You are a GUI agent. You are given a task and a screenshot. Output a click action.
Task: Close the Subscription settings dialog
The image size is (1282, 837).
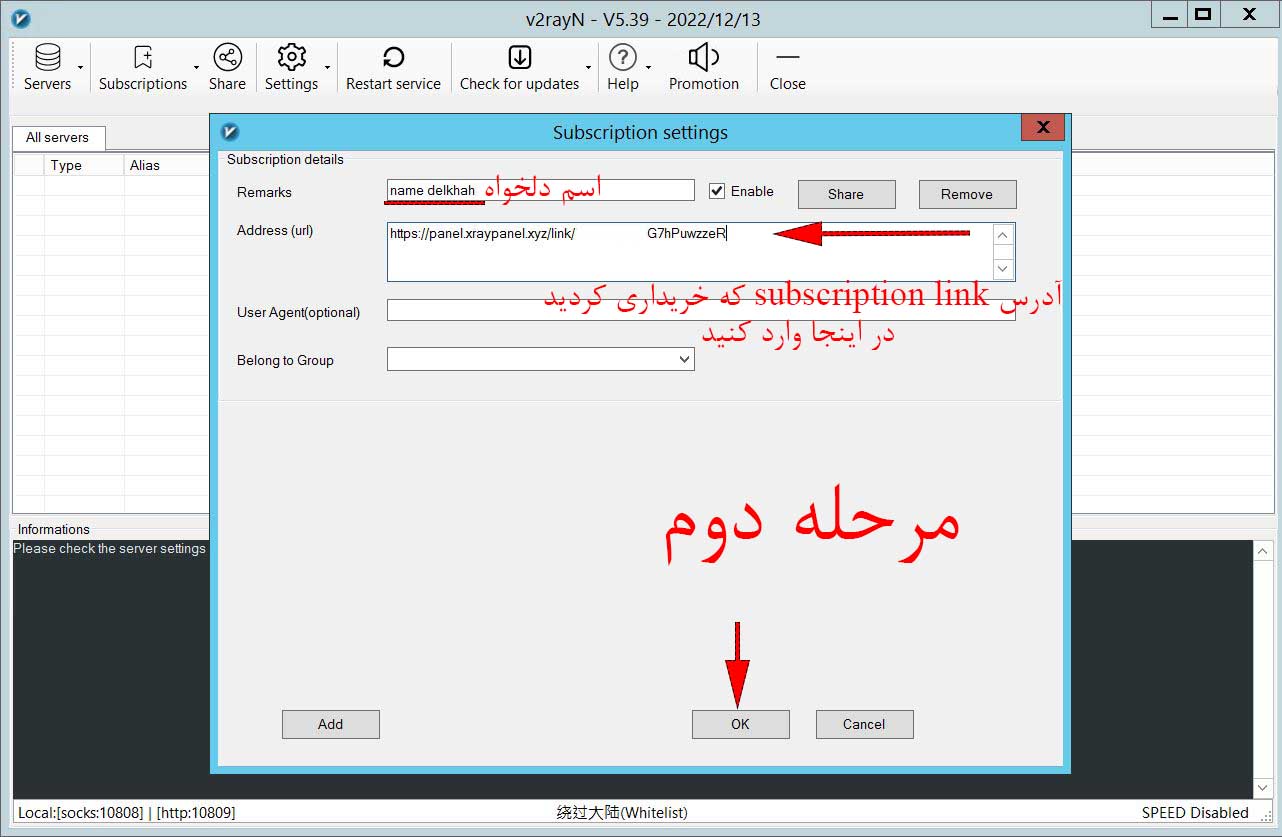[x=1043, y=127]
